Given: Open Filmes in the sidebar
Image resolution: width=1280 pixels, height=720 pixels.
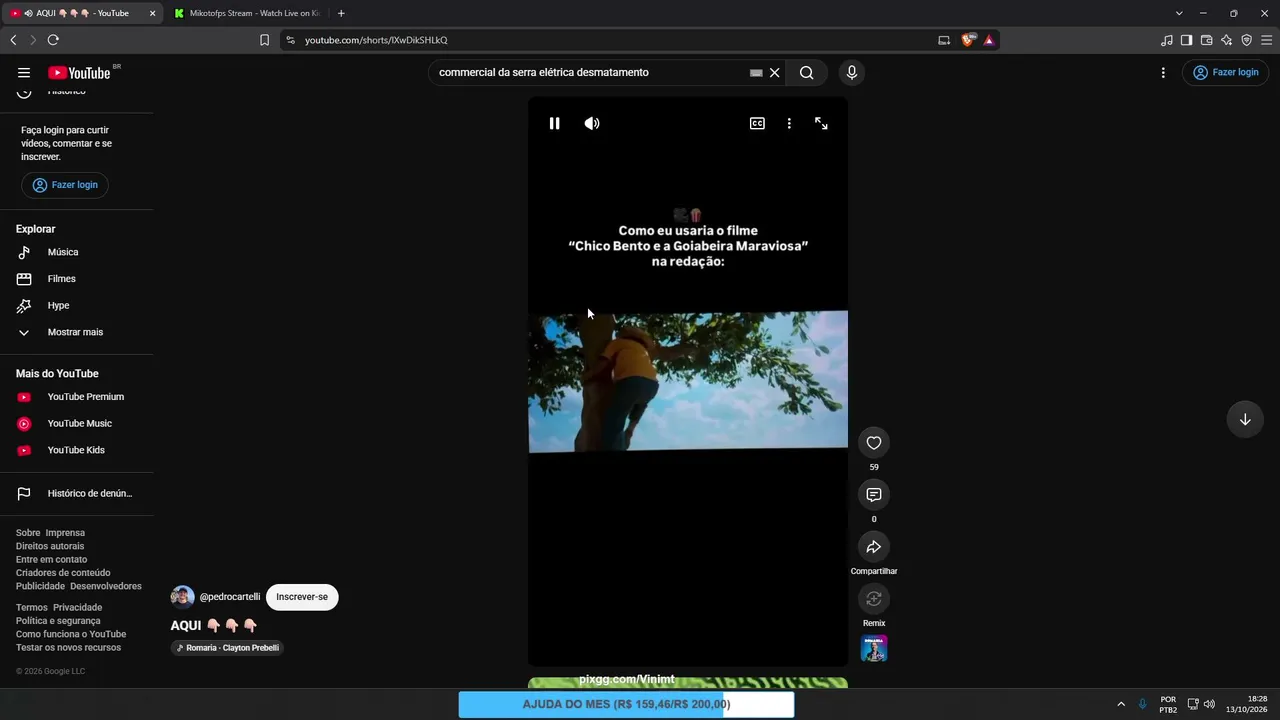Looking at the screenshot, I should pyautogui.click(x=62, y=279).
